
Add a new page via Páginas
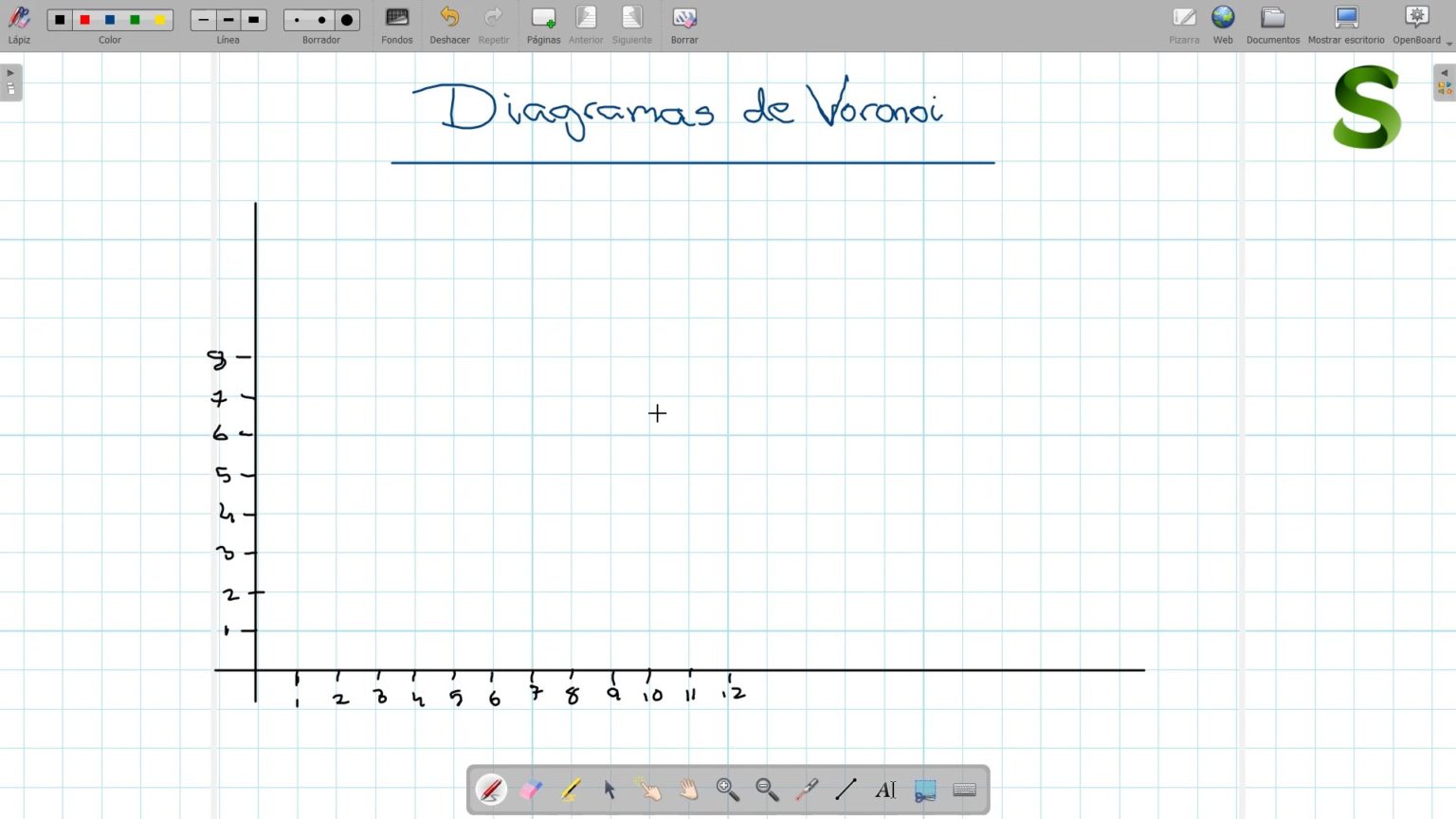coord(543,19)
